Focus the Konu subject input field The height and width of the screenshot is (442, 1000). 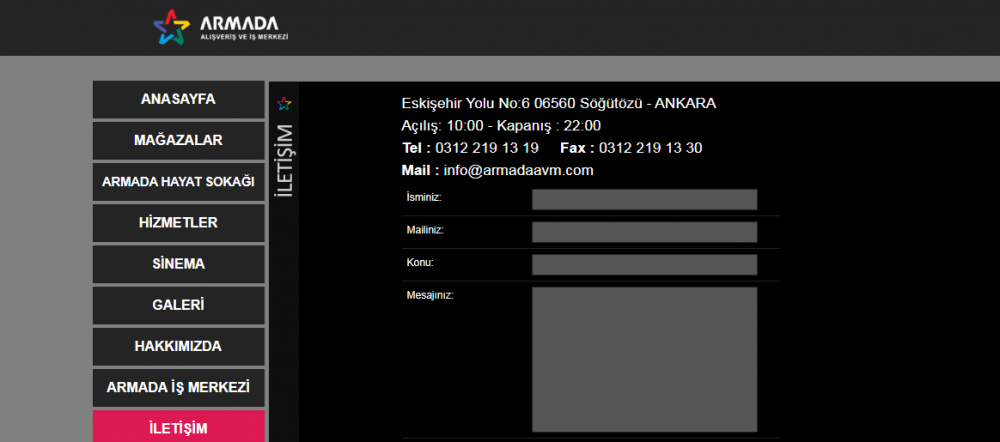(x=644, y=265)
